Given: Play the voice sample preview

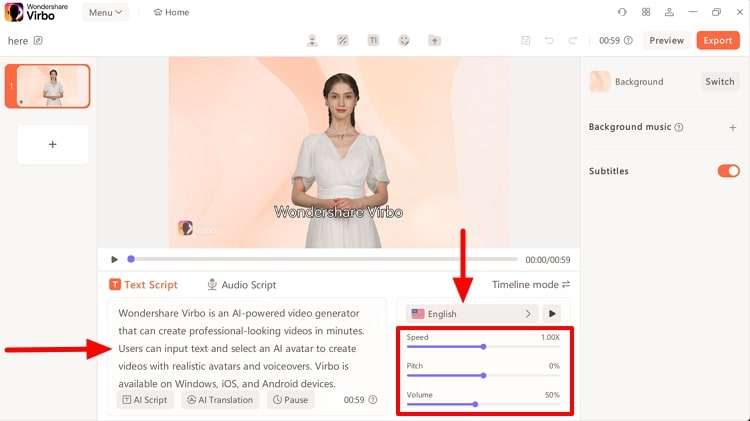Looking at the screenshot, I should click(552, 314).
